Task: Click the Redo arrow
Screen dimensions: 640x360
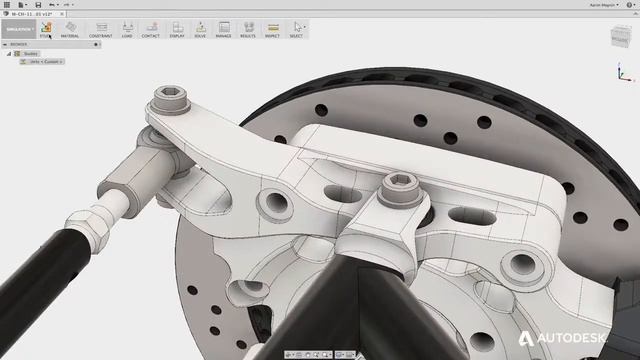Action: pos(68,5)
